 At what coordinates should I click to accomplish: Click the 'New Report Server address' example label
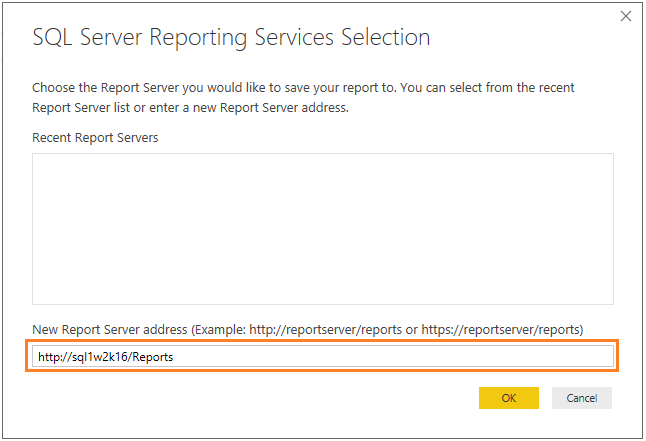pos(308,330)
